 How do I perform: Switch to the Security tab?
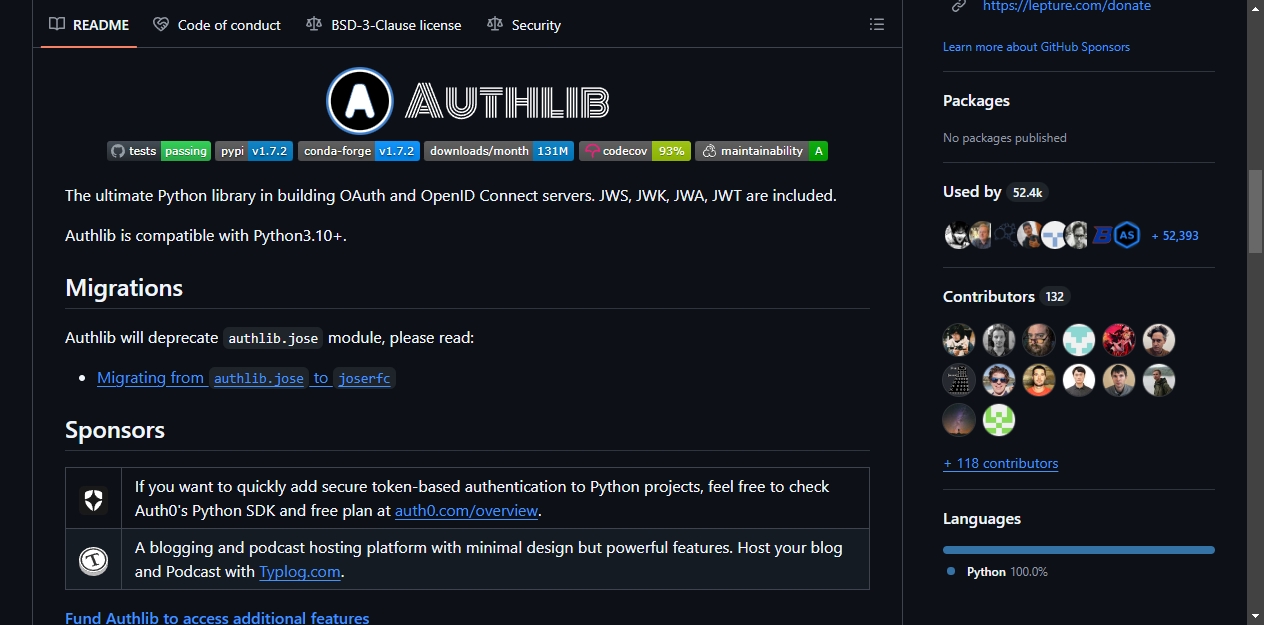click(524, 25)
